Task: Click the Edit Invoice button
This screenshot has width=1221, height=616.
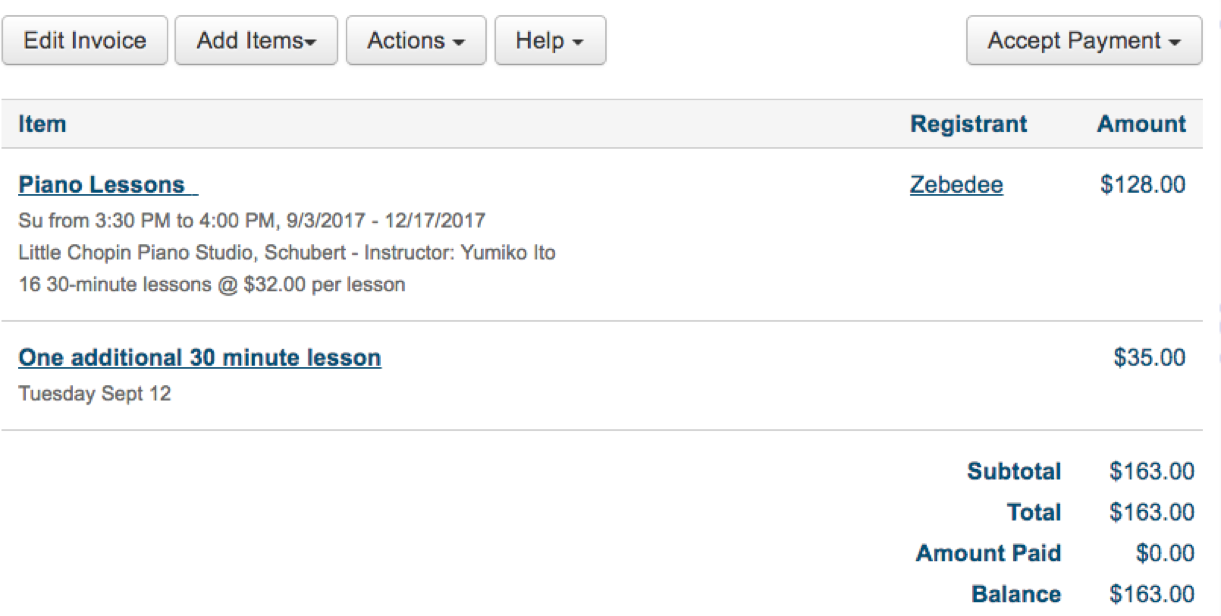Action: 85,41
